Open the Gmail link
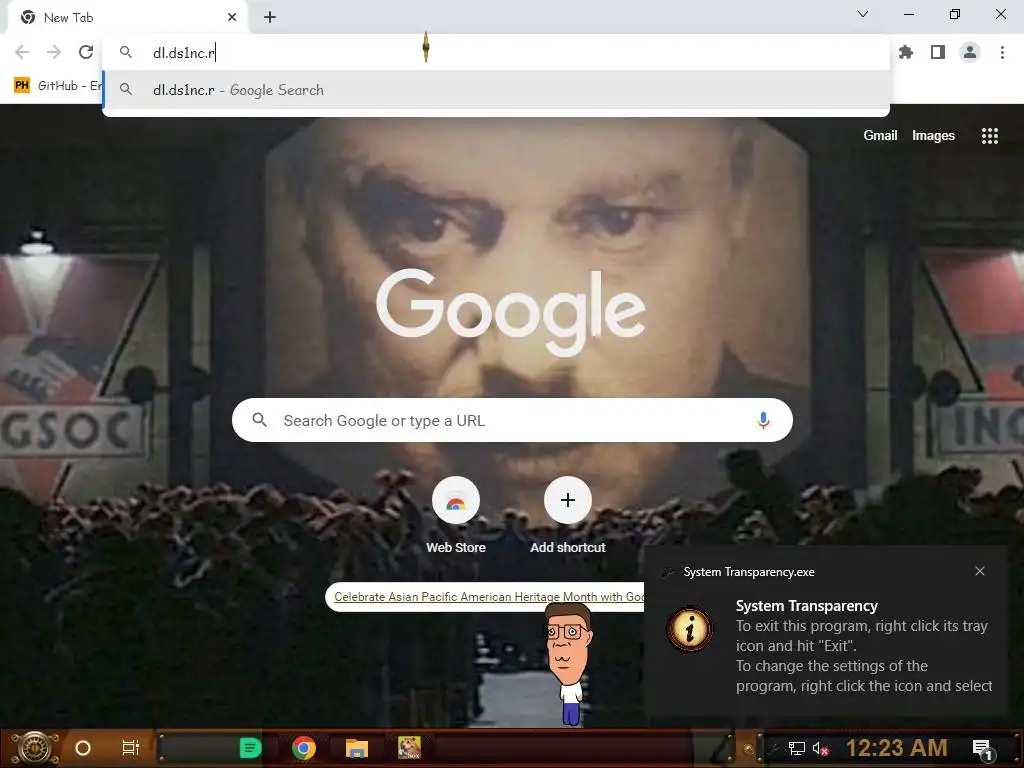 click(880, 135)
